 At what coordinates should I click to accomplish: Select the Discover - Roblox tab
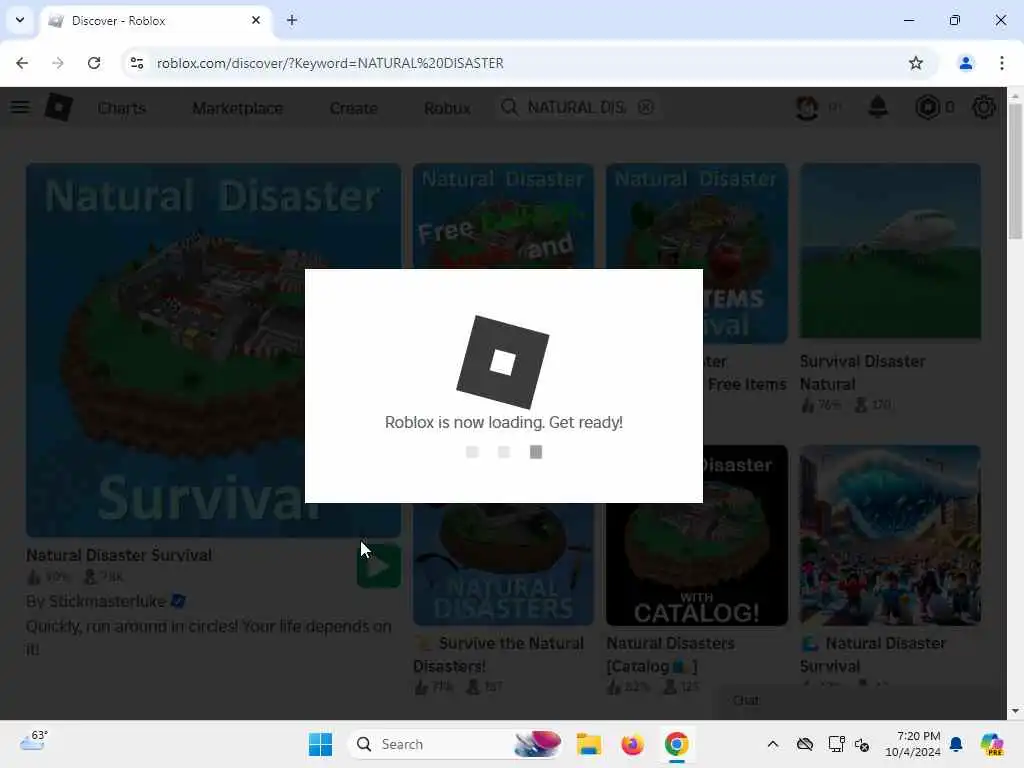pyautogui.click(x=157, y=21)
